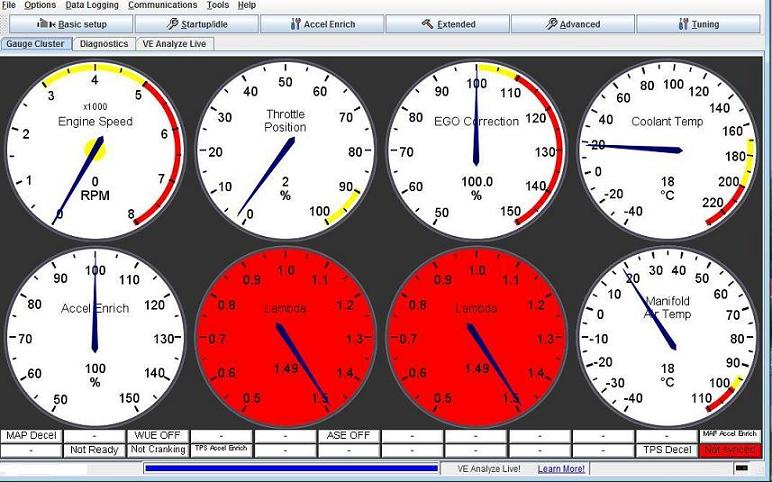Screen dimensions: 772x482
Task: Select the Gauge Cluster tab
Action: [x=36, y=44]
